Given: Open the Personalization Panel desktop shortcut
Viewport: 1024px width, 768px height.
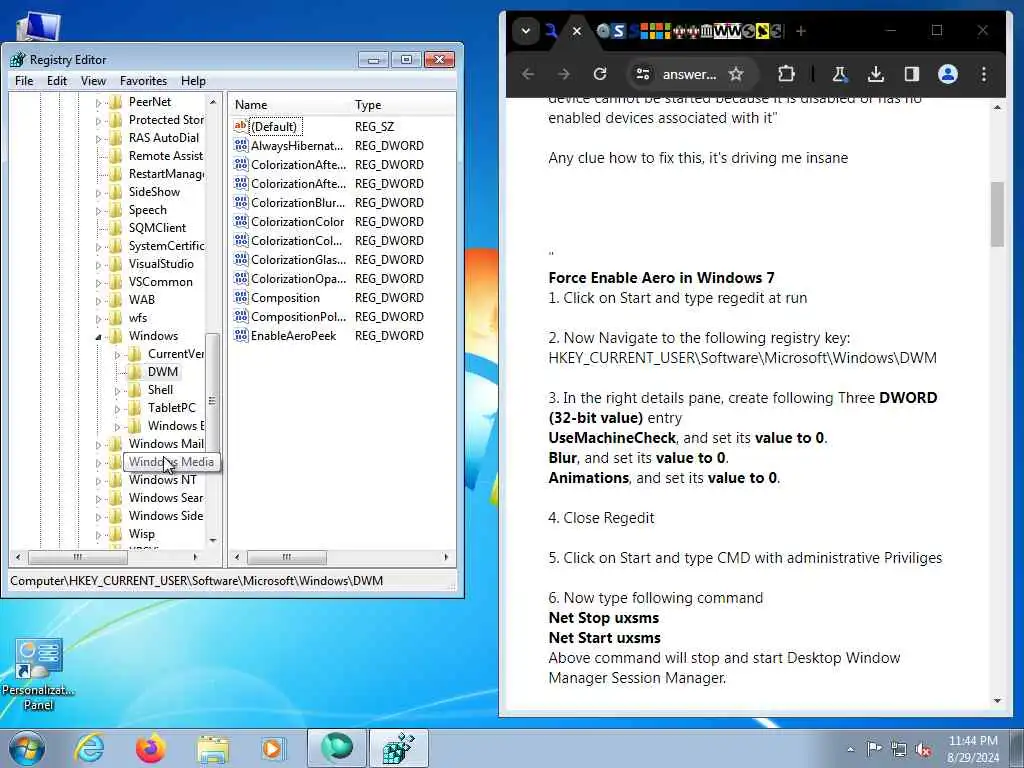Looking at the screenshot, I should pyautogui.click(x=38, y=675).
